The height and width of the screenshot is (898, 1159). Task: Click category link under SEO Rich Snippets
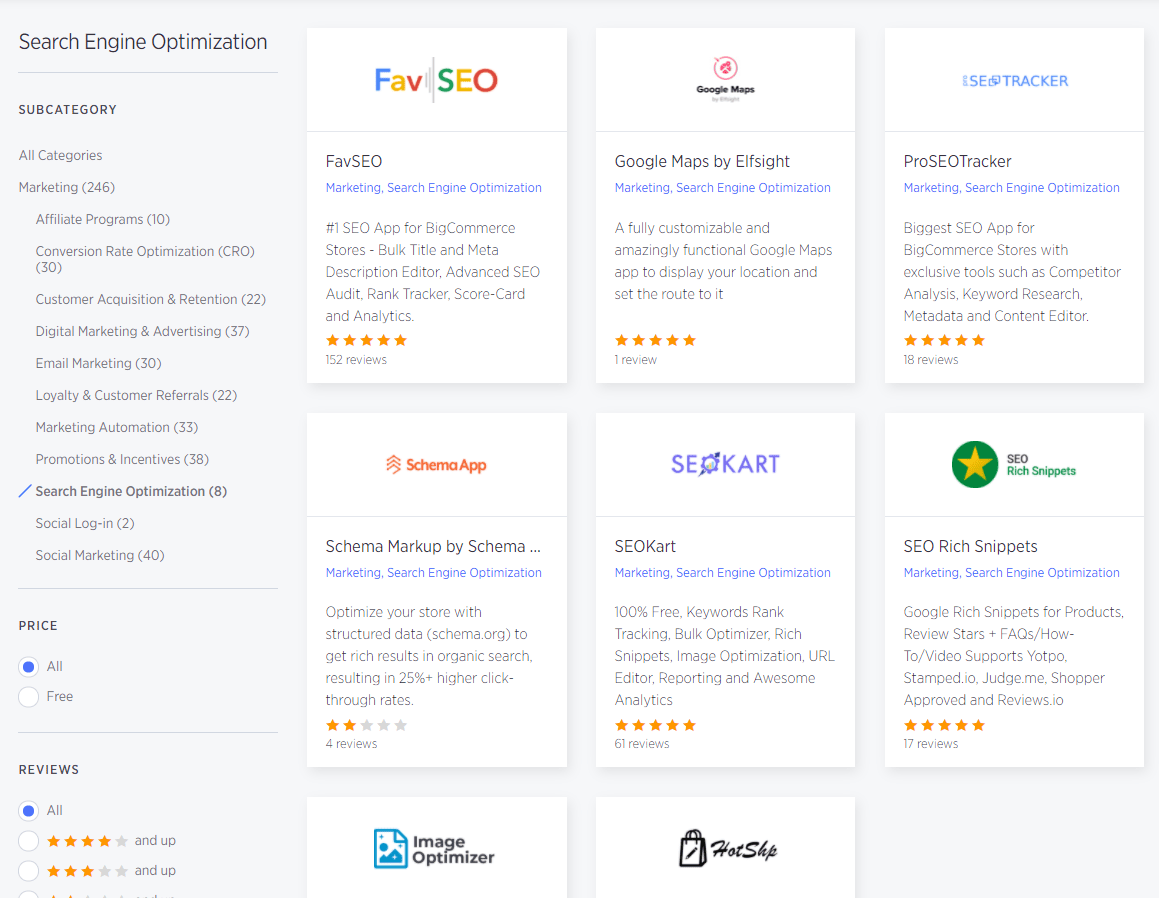coord(1012,573)
